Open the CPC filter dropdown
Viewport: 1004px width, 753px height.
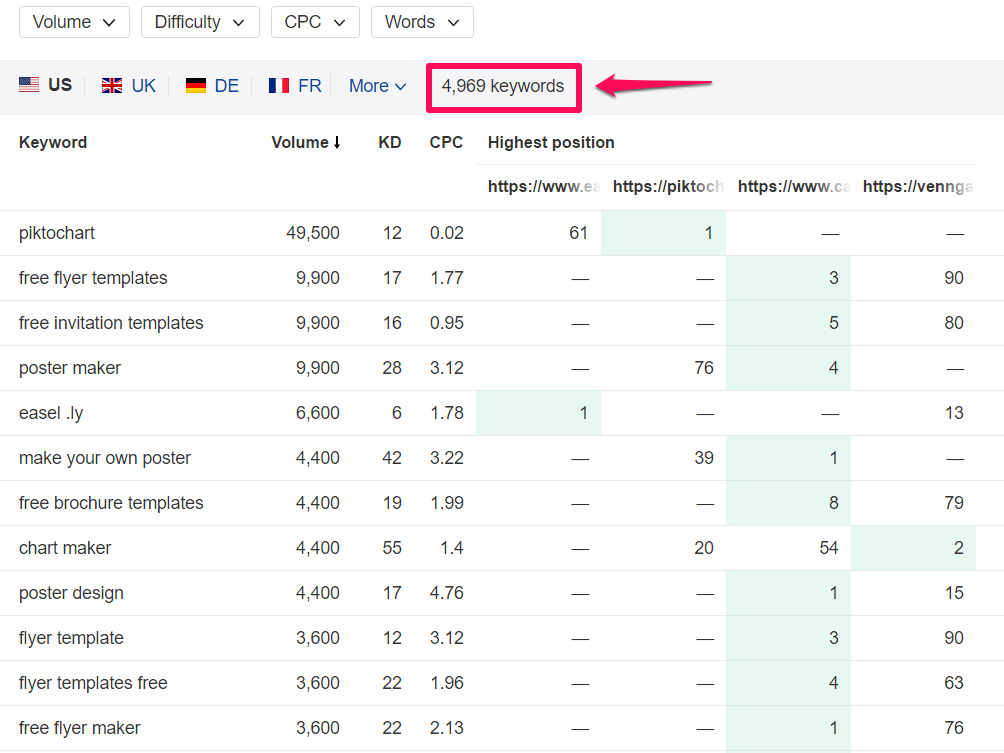point(315,22)
